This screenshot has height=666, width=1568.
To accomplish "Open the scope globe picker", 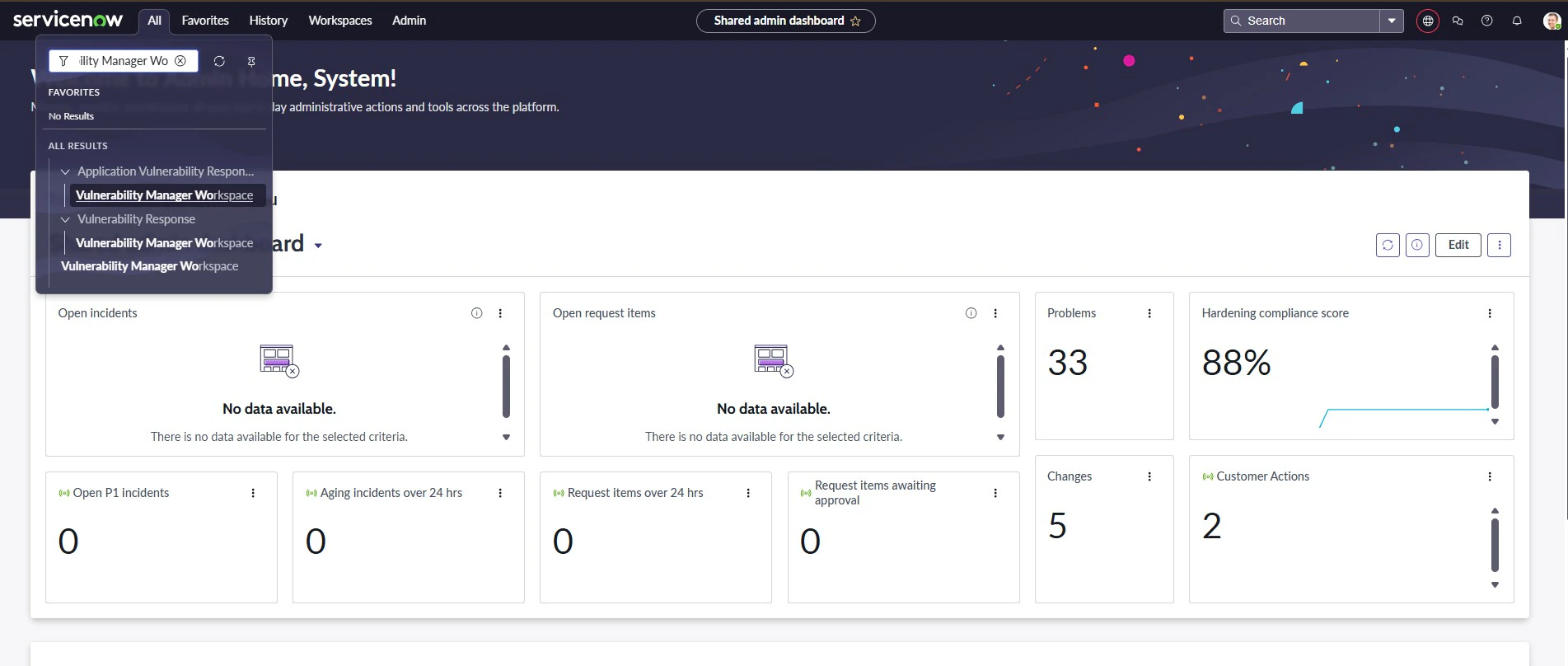I will (x=1428, y=21).
